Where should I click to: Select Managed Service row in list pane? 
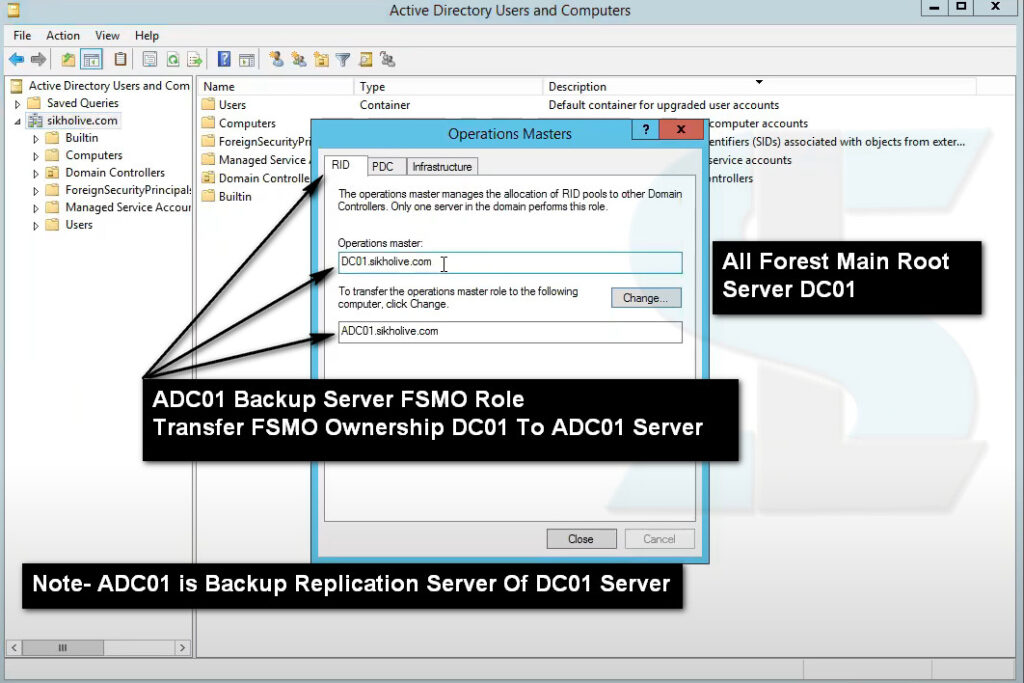click(256, 159)
